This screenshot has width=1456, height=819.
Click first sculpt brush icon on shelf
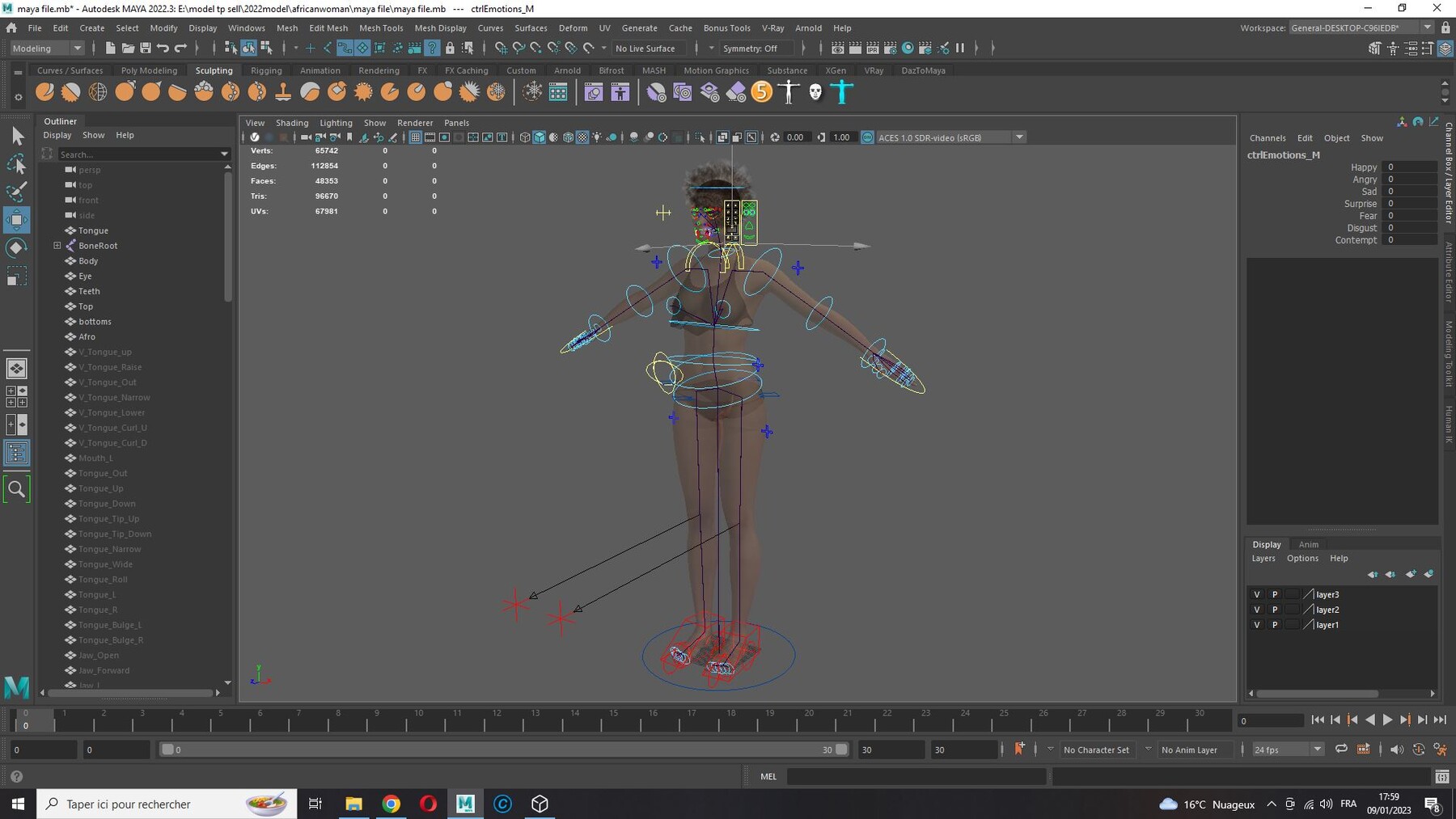tap(44, 92)
